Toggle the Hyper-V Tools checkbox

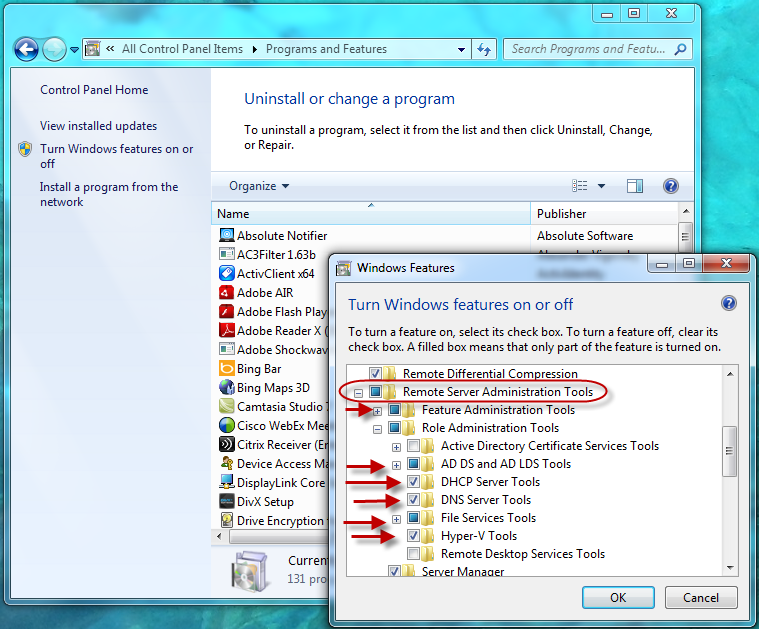click(414, 536)
